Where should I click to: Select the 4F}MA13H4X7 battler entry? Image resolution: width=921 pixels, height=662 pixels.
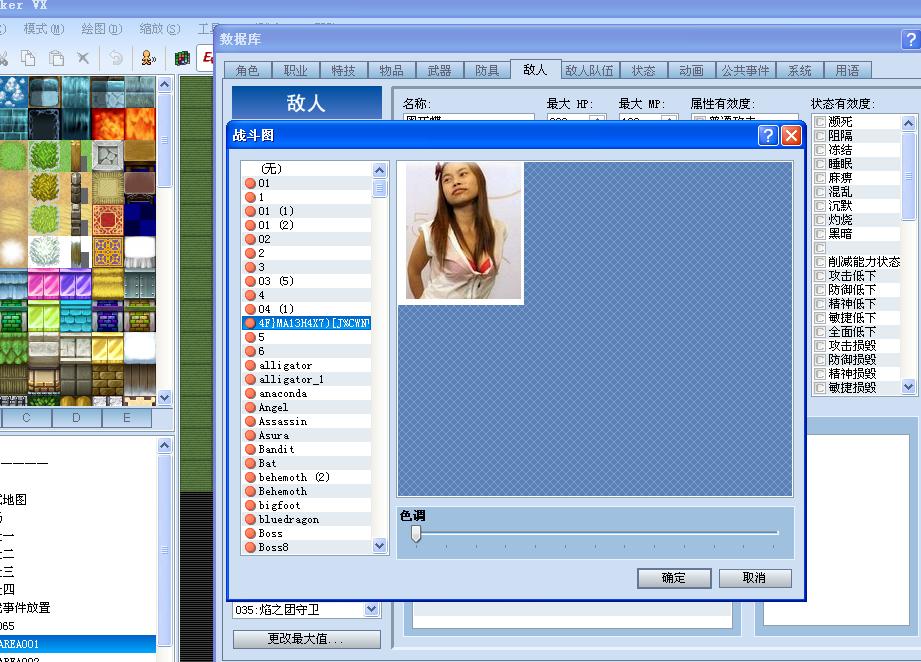(x=307, y=323)
